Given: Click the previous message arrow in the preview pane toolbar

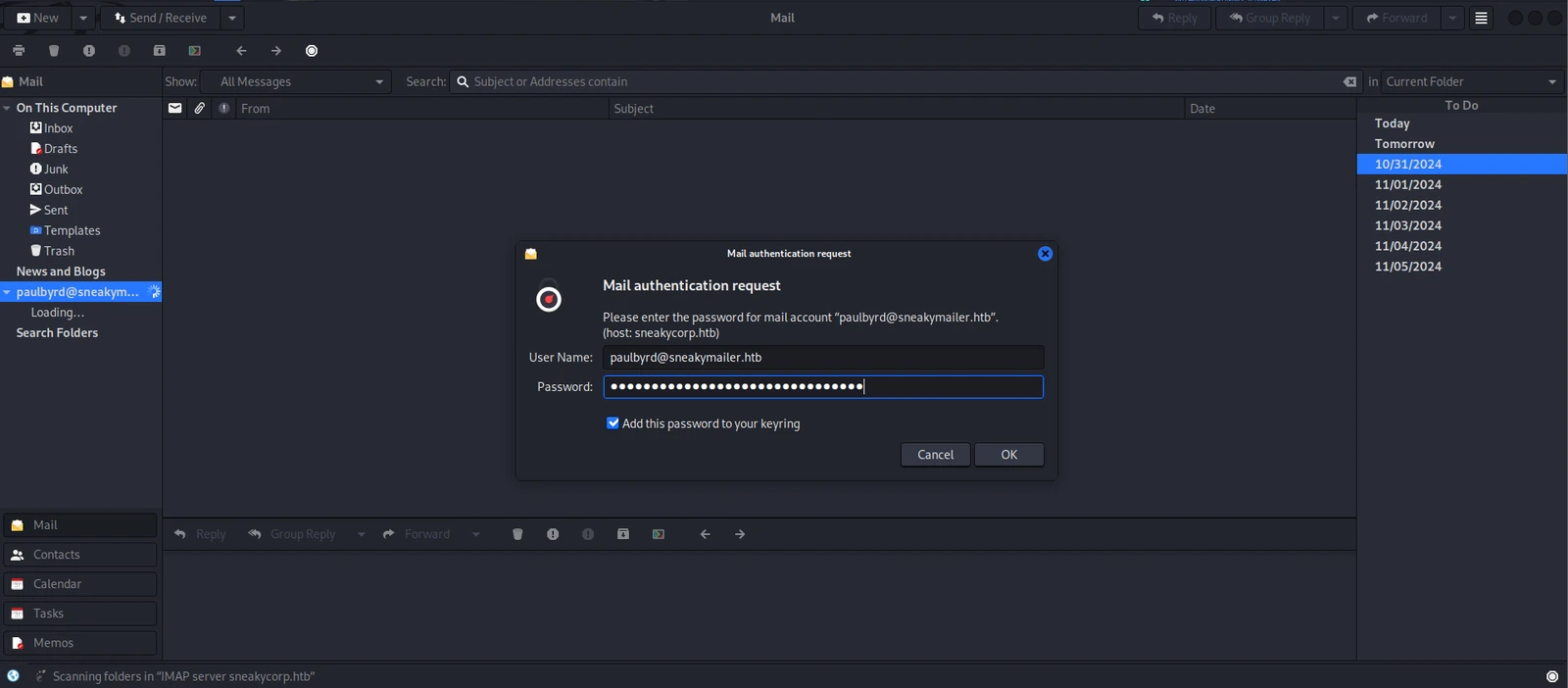Looking at the screenshot, I should (x=705, y=534).
